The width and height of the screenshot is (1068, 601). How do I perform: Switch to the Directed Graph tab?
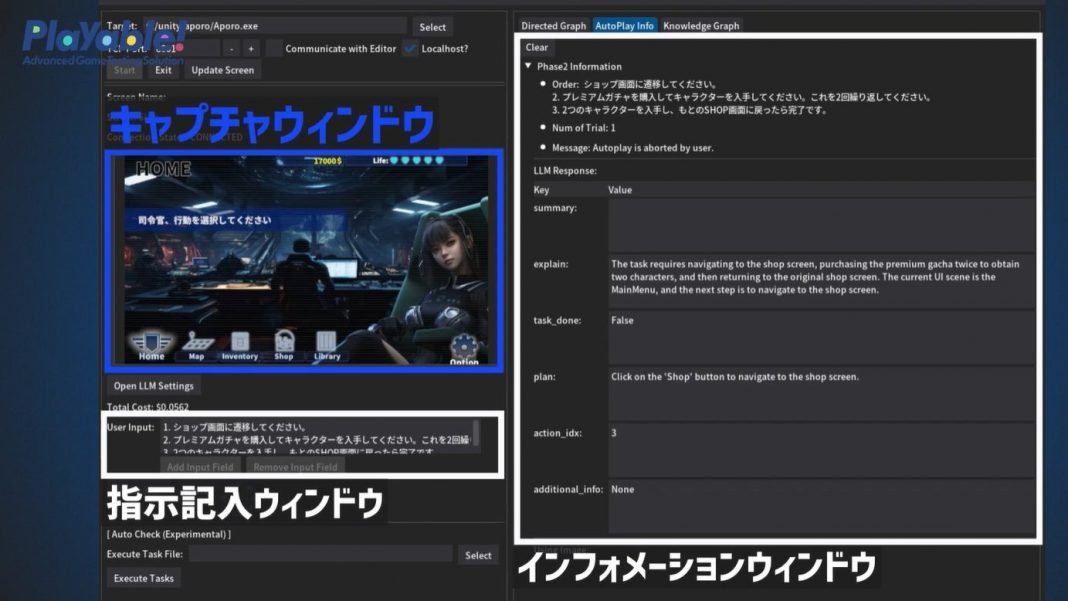coord(552,25)
